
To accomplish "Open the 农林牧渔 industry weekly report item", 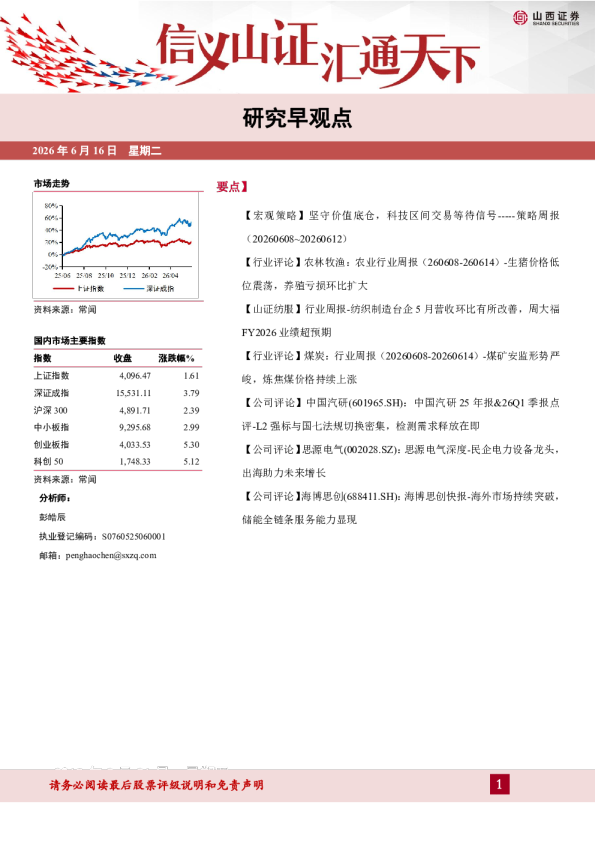I will [x=401, y=274].
